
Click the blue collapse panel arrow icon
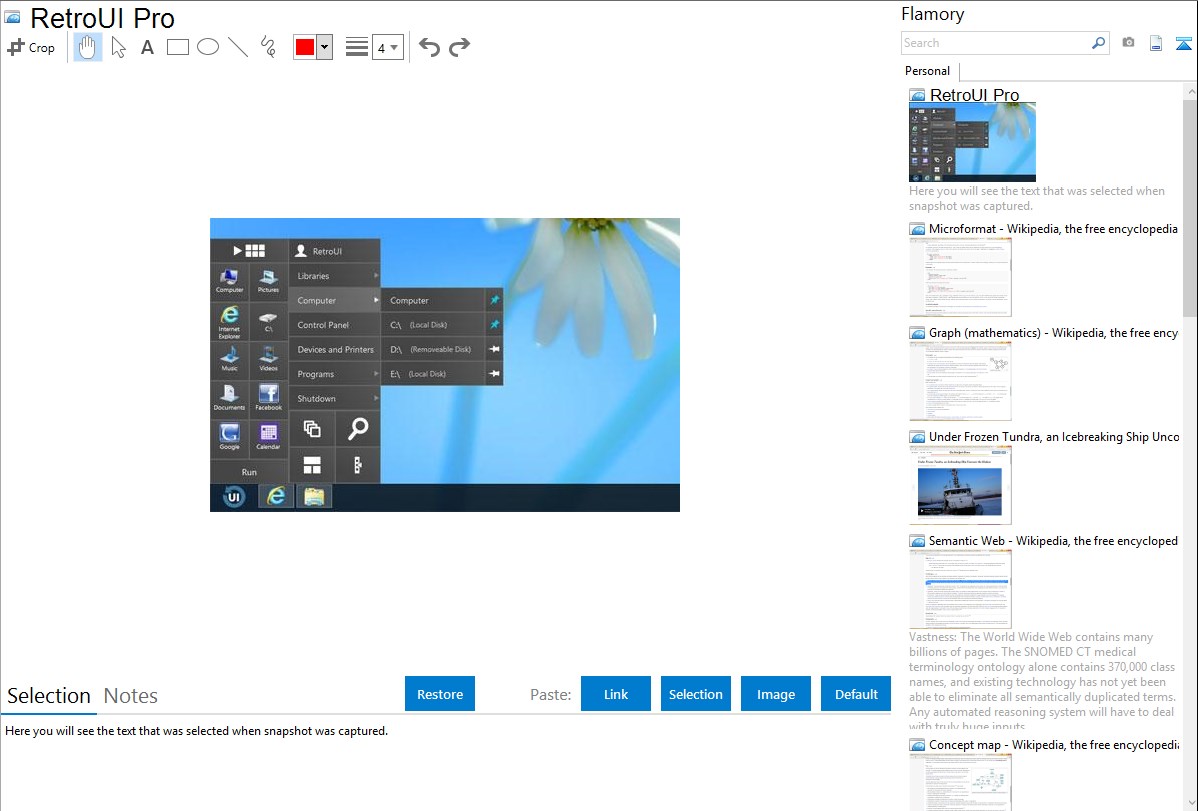coord(1184,43)
